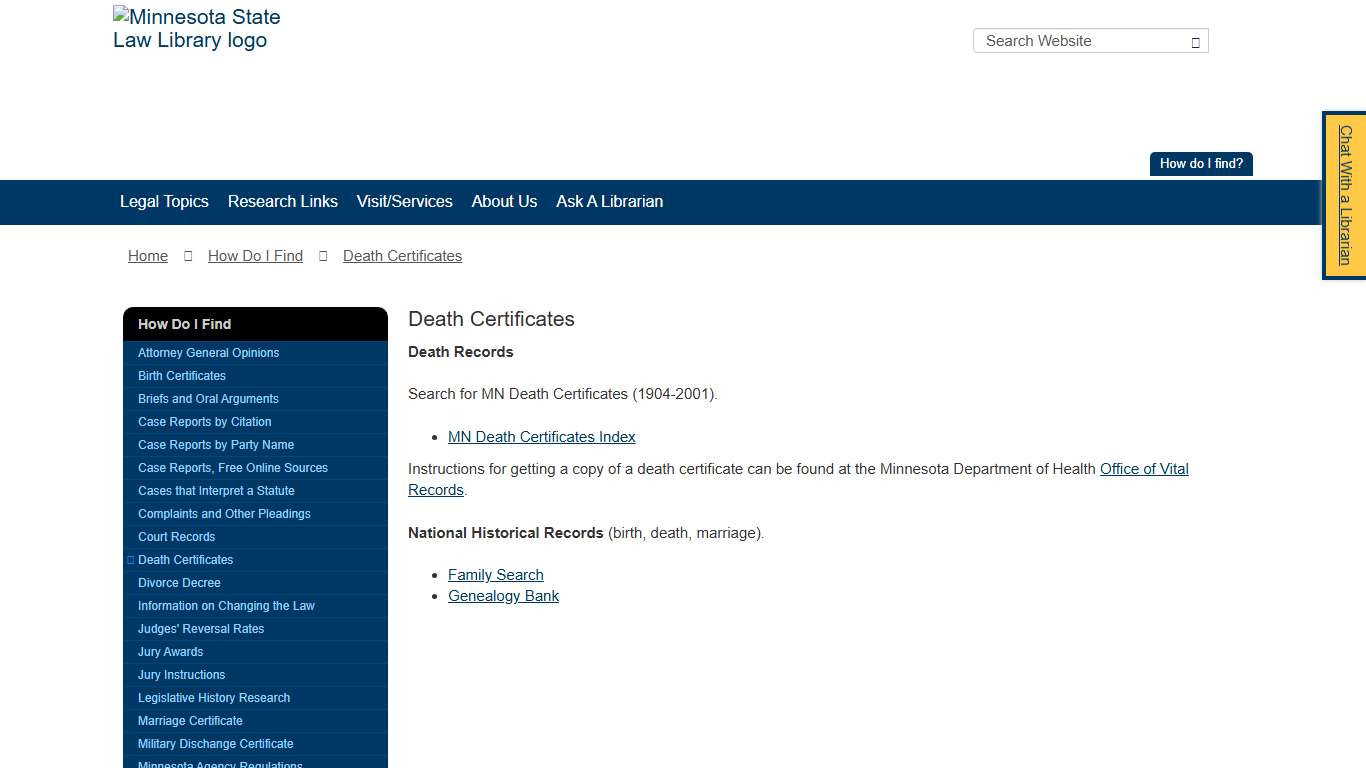Open the Family Search link
1366x768 pixels.
[495, 575]
